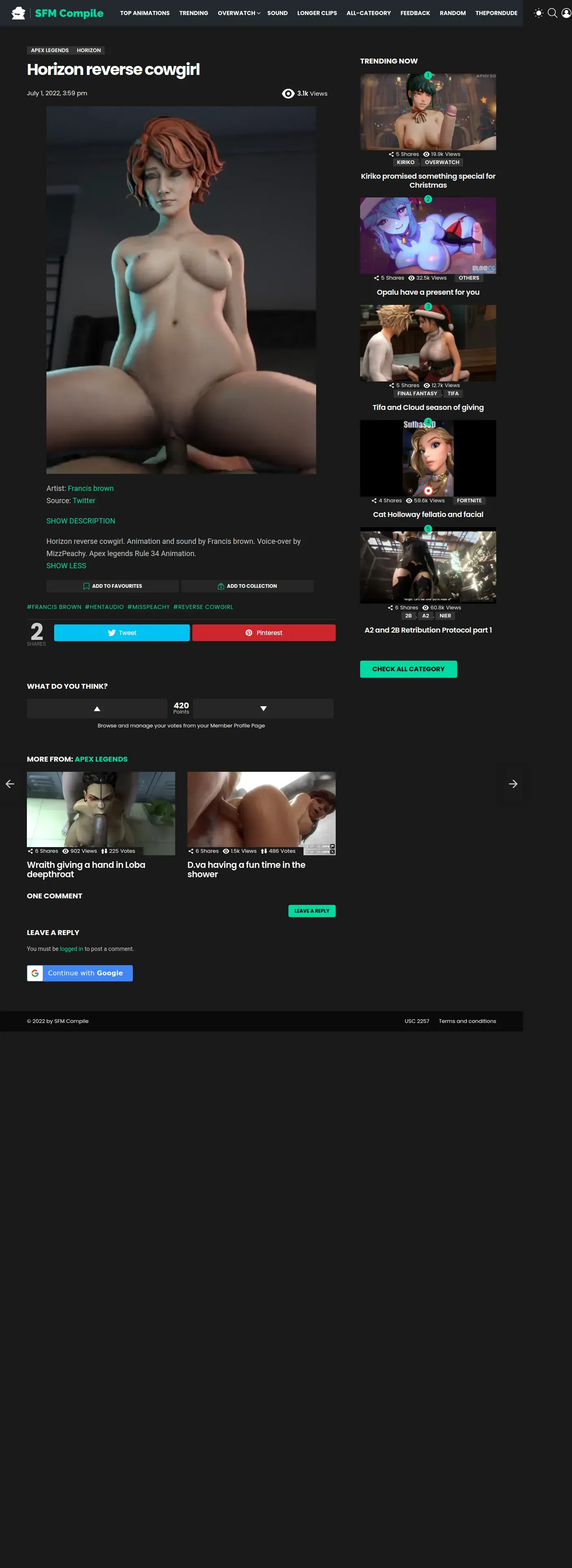Click 'Member Profile Page' vote management text

238,725
